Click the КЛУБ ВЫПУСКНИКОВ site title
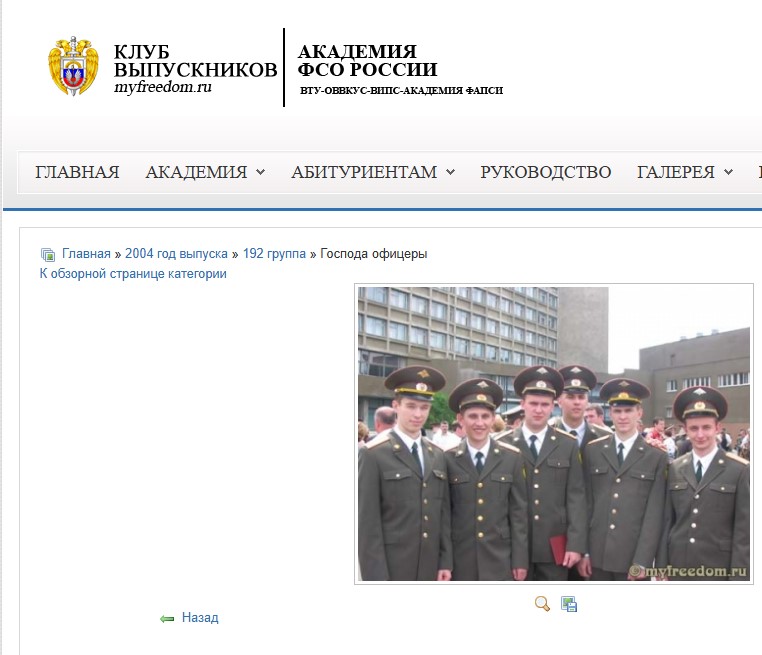762x655 pixels. click(x=195, y=61)
